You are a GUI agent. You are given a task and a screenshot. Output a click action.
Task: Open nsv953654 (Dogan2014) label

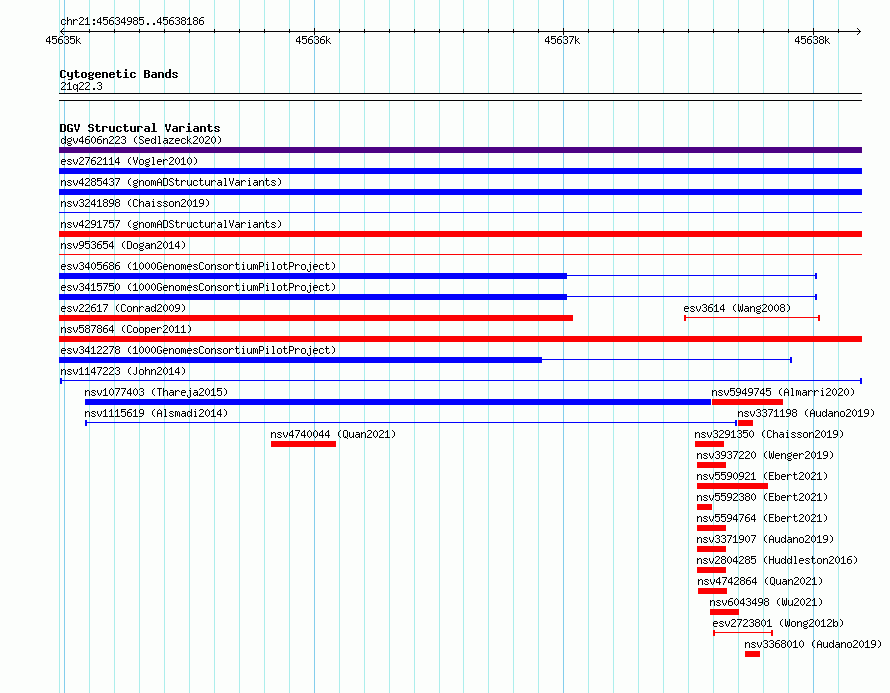(123, 245)
